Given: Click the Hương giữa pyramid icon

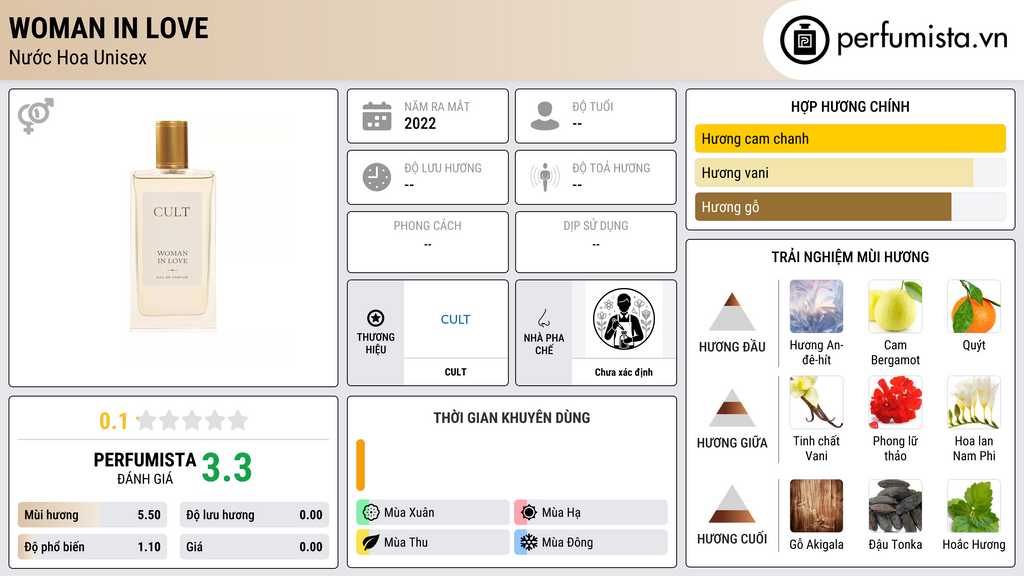Looking at the screenshot, I should pos(732,408).
